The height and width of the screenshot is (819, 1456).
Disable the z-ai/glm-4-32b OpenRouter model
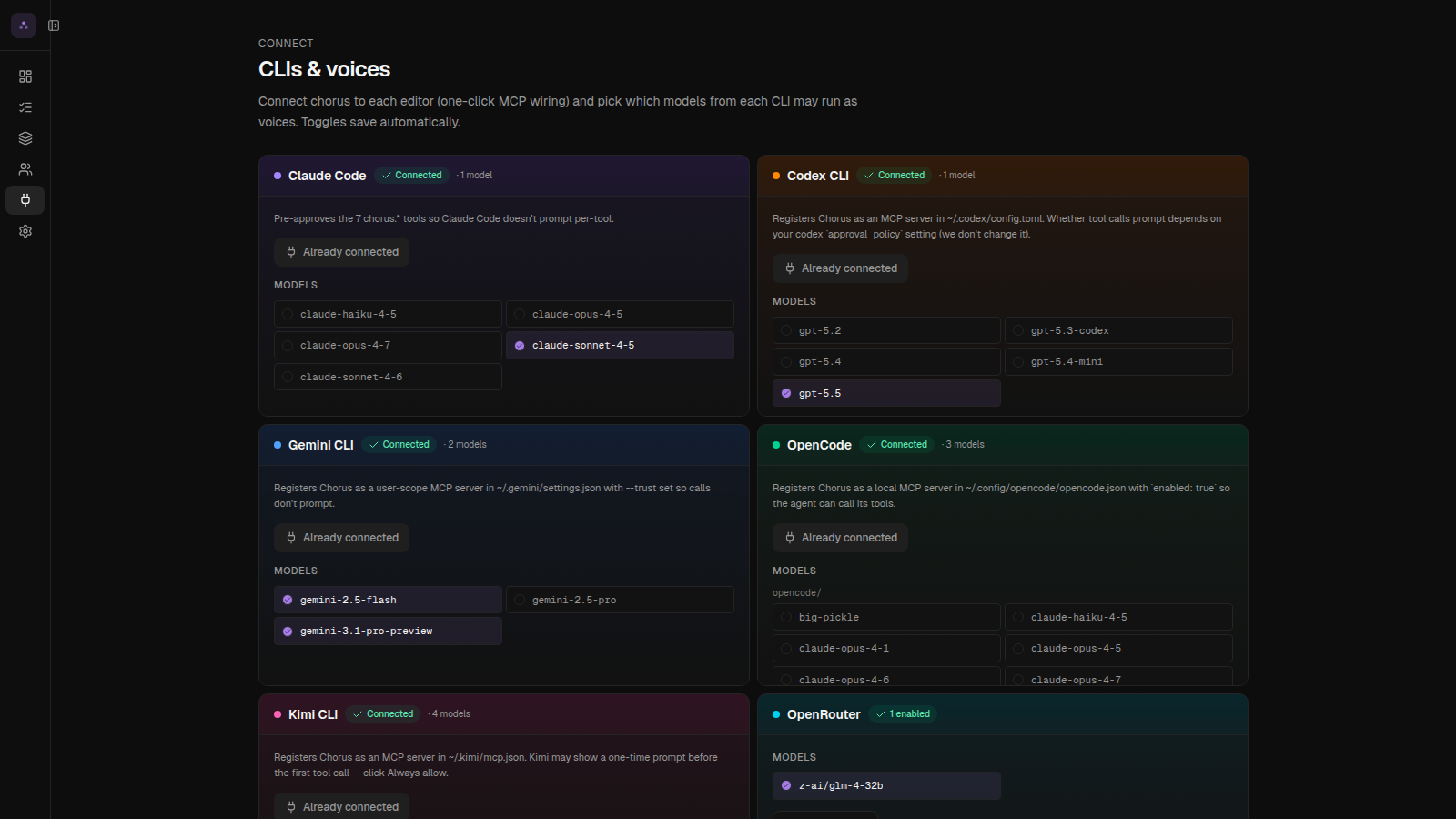(886, 785)
